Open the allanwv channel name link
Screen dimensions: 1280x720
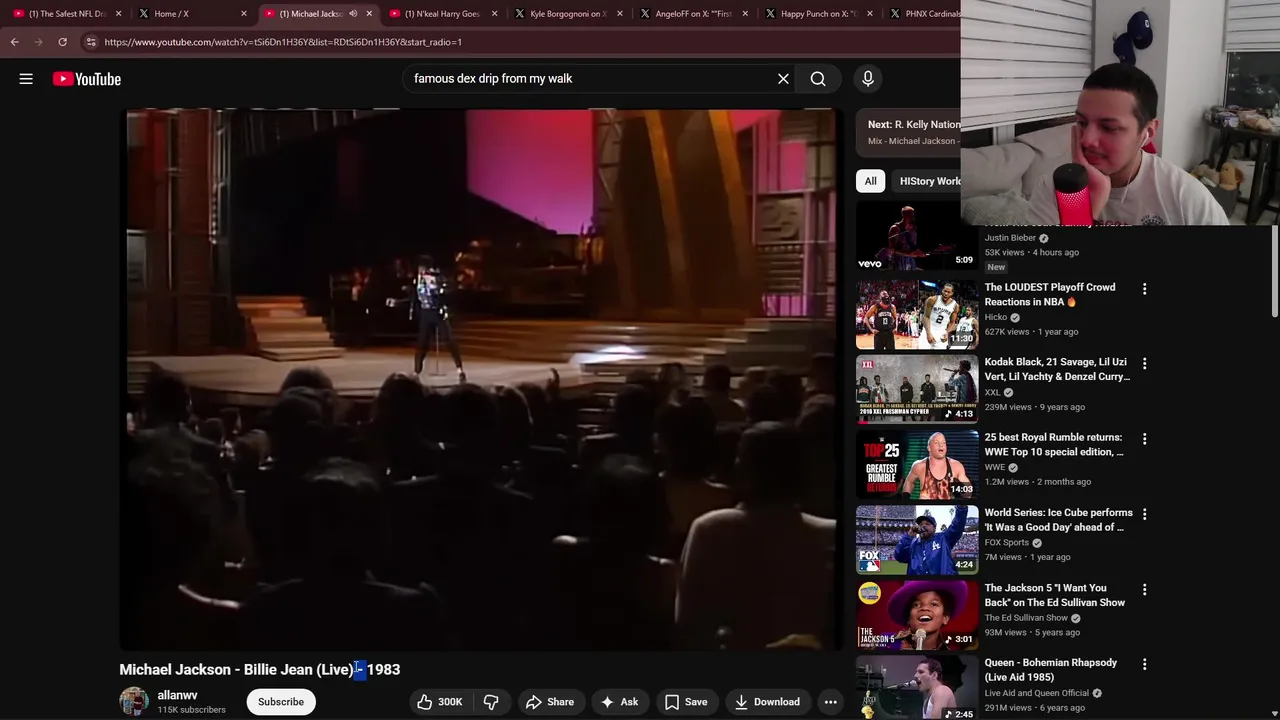pos(177,695)
